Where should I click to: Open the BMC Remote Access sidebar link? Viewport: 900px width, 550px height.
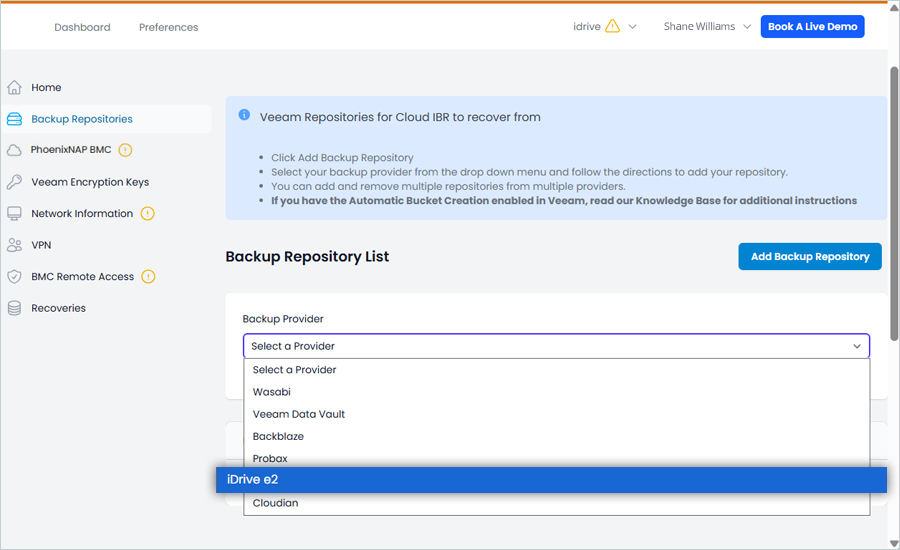point(82,277)
